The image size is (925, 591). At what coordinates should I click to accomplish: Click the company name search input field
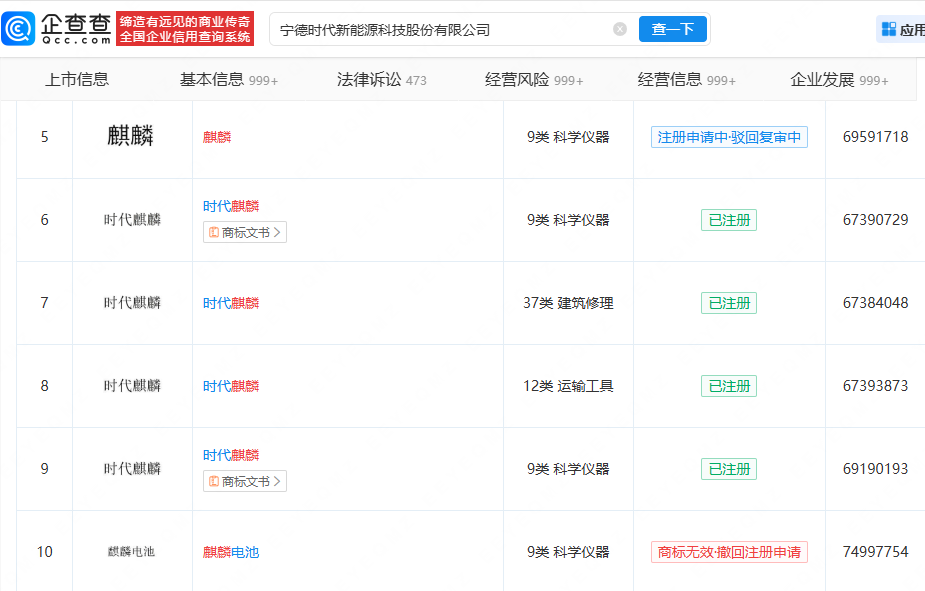pyautogui.click(x=430, y=29)
